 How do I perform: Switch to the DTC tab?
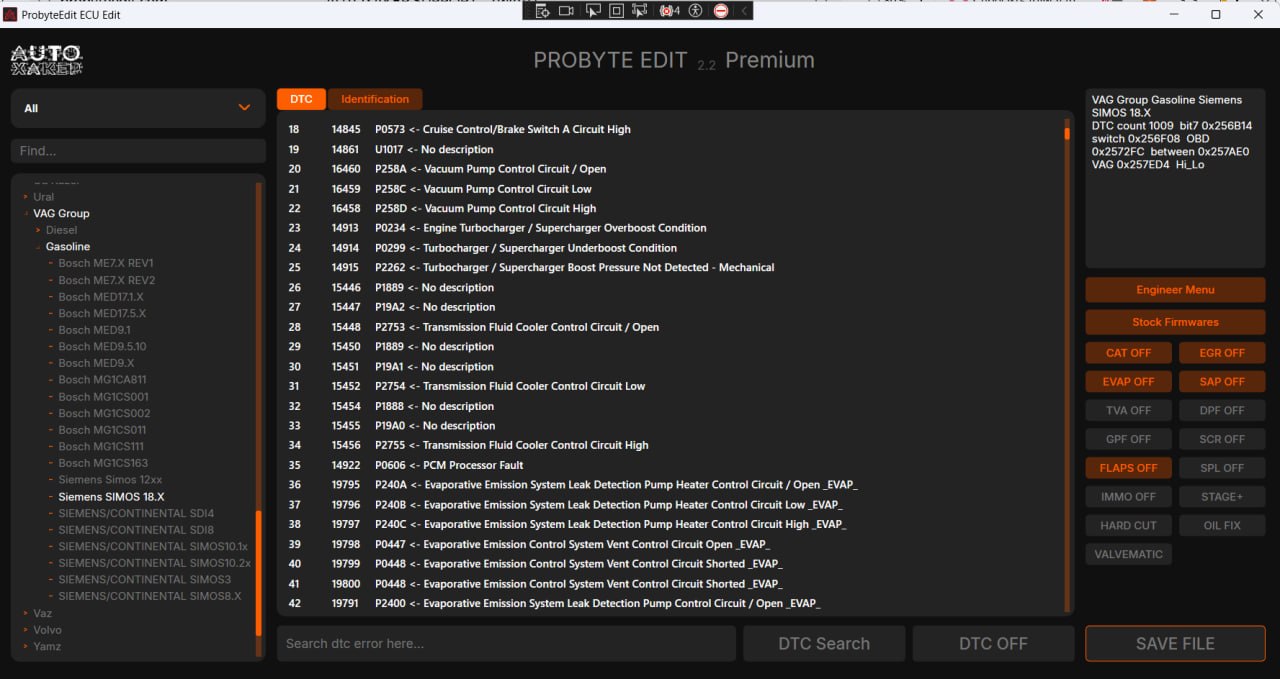[301, 99]
